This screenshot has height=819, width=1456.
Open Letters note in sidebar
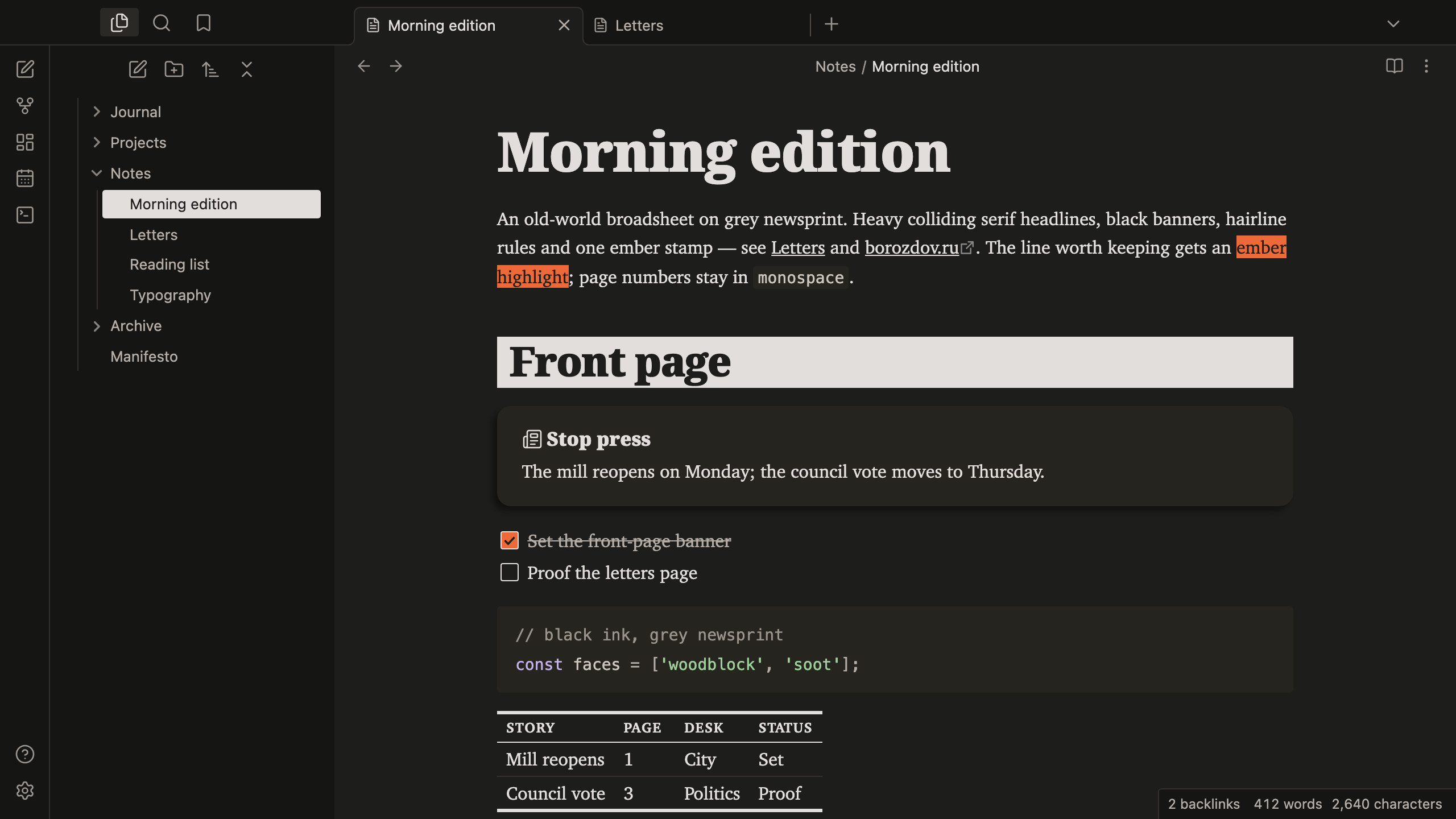(212, 235)
